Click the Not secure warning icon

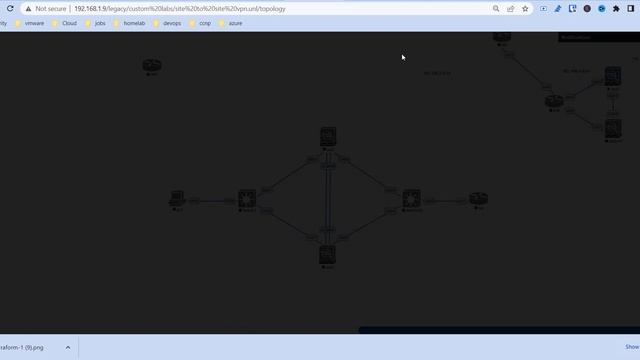point(28,9)
